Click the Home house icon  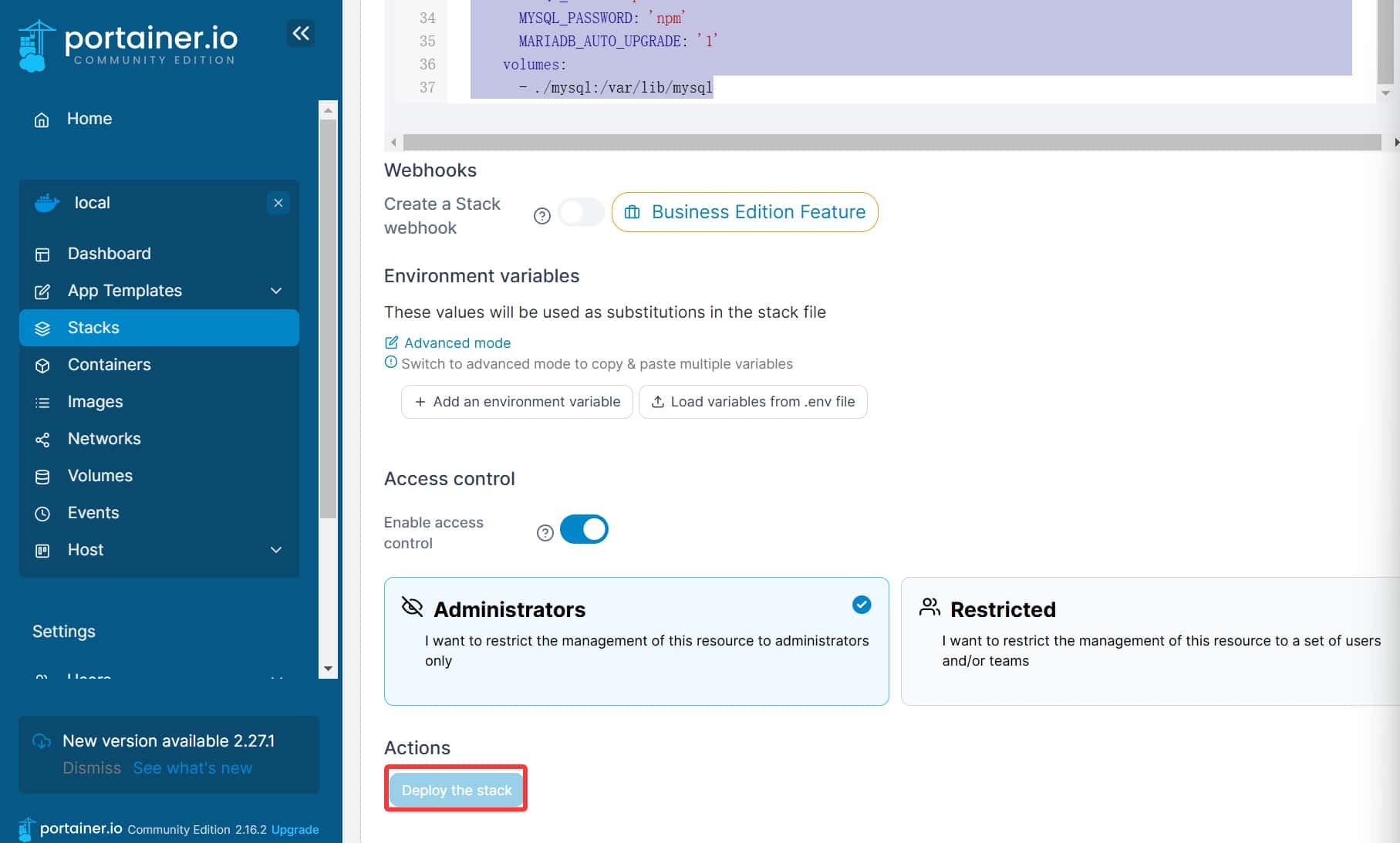tap(42, 120)
